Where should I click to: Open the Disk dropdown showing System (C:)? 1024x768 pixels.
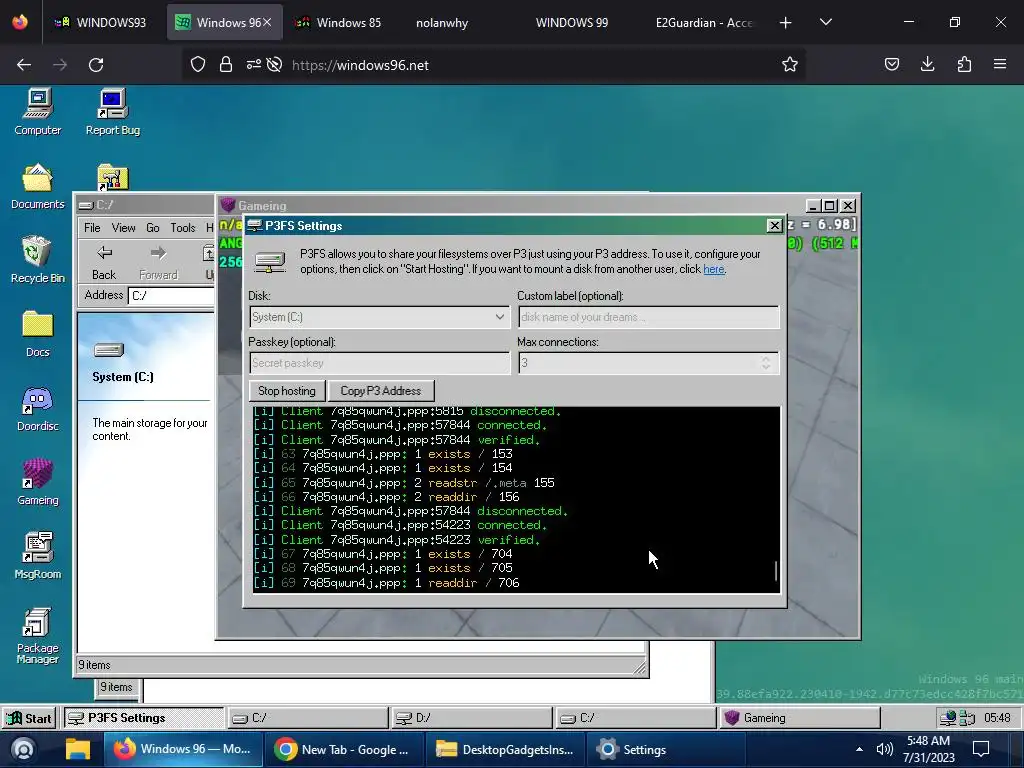(x=379, y=317)
